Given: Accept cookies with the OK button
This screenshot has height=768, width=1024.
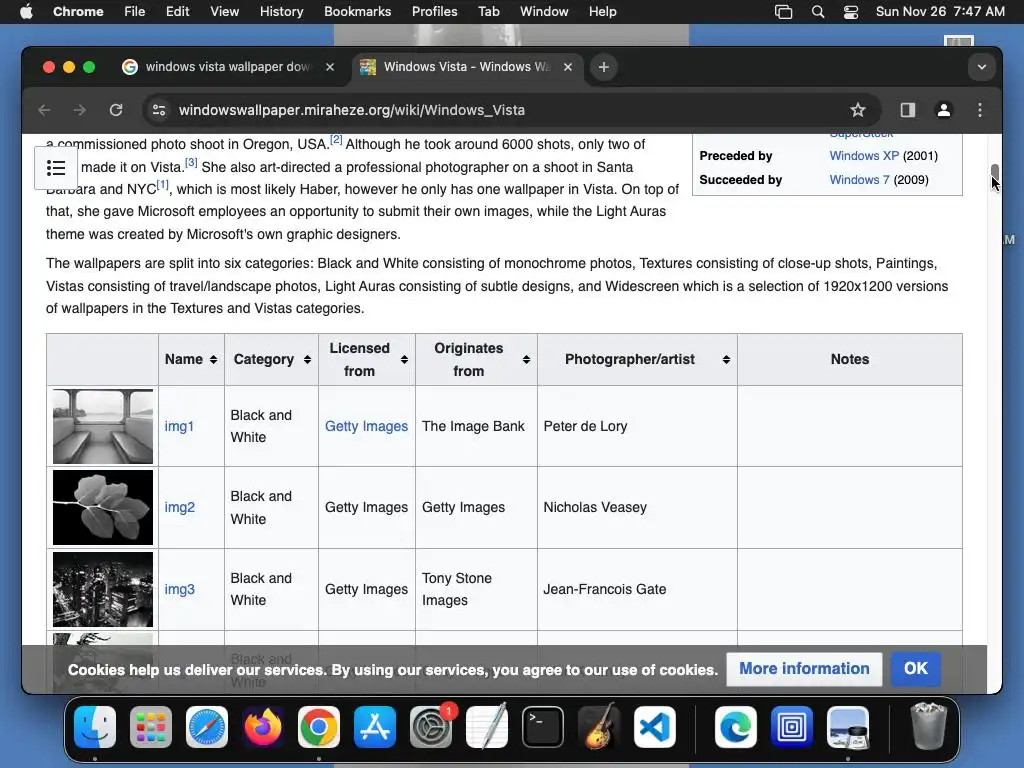Looking at the screenshot, I should (x=916, y=669).
